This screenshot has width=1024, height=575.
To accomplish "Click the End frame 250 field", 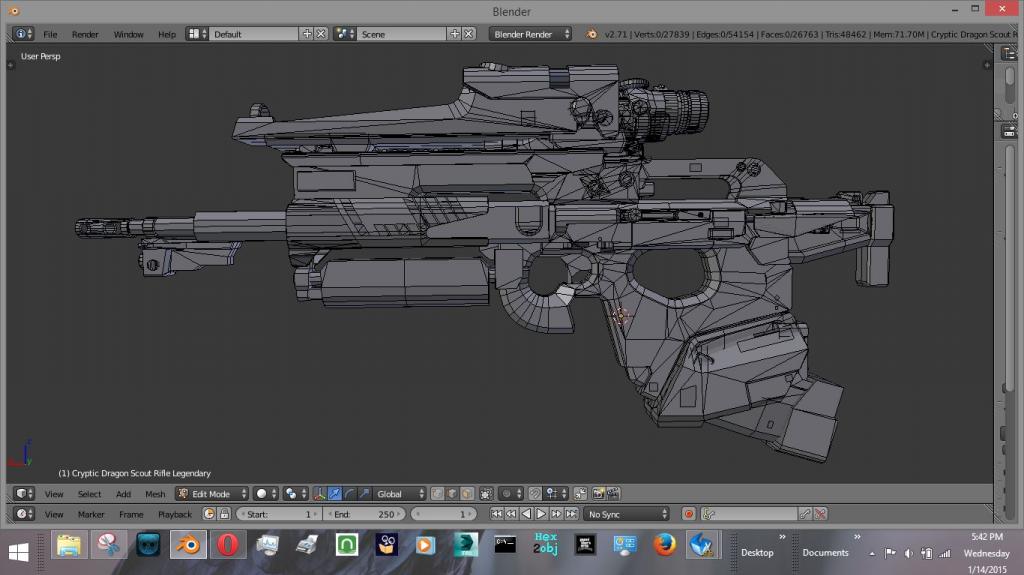I will pyautogui.click(x=365, y=514).
